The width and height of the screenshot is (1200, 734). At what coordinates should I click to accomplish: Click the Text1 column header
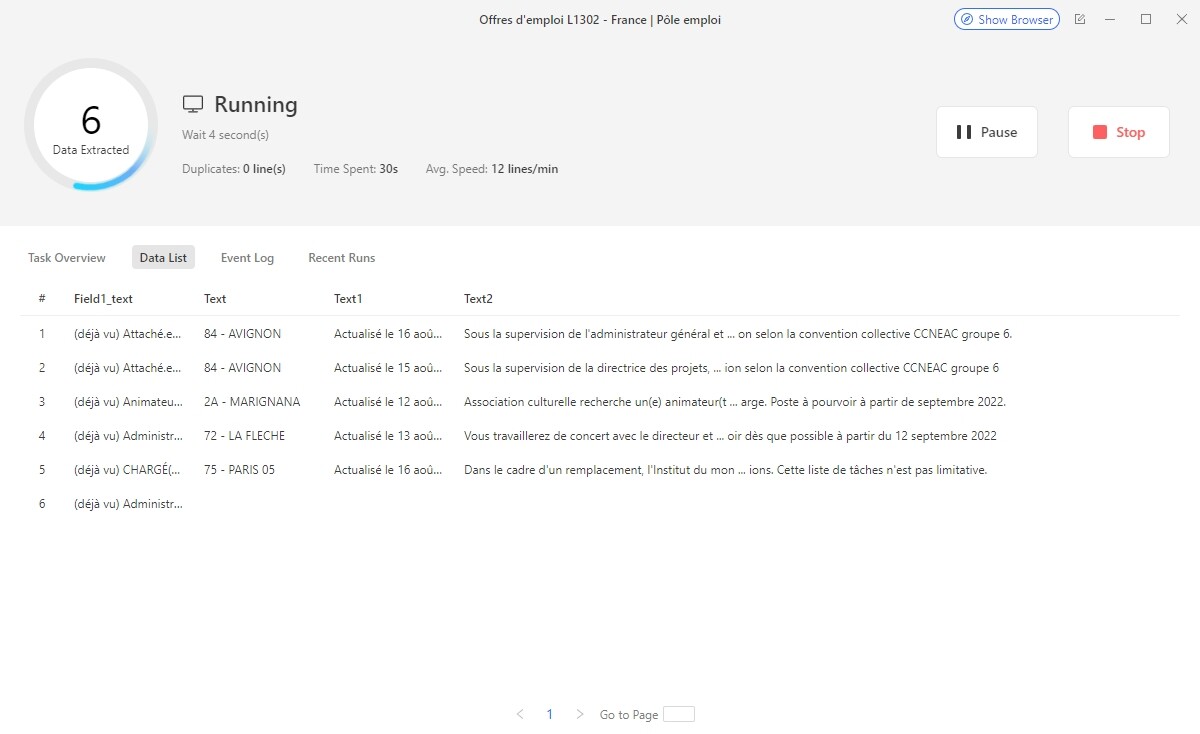coord(348,299)
